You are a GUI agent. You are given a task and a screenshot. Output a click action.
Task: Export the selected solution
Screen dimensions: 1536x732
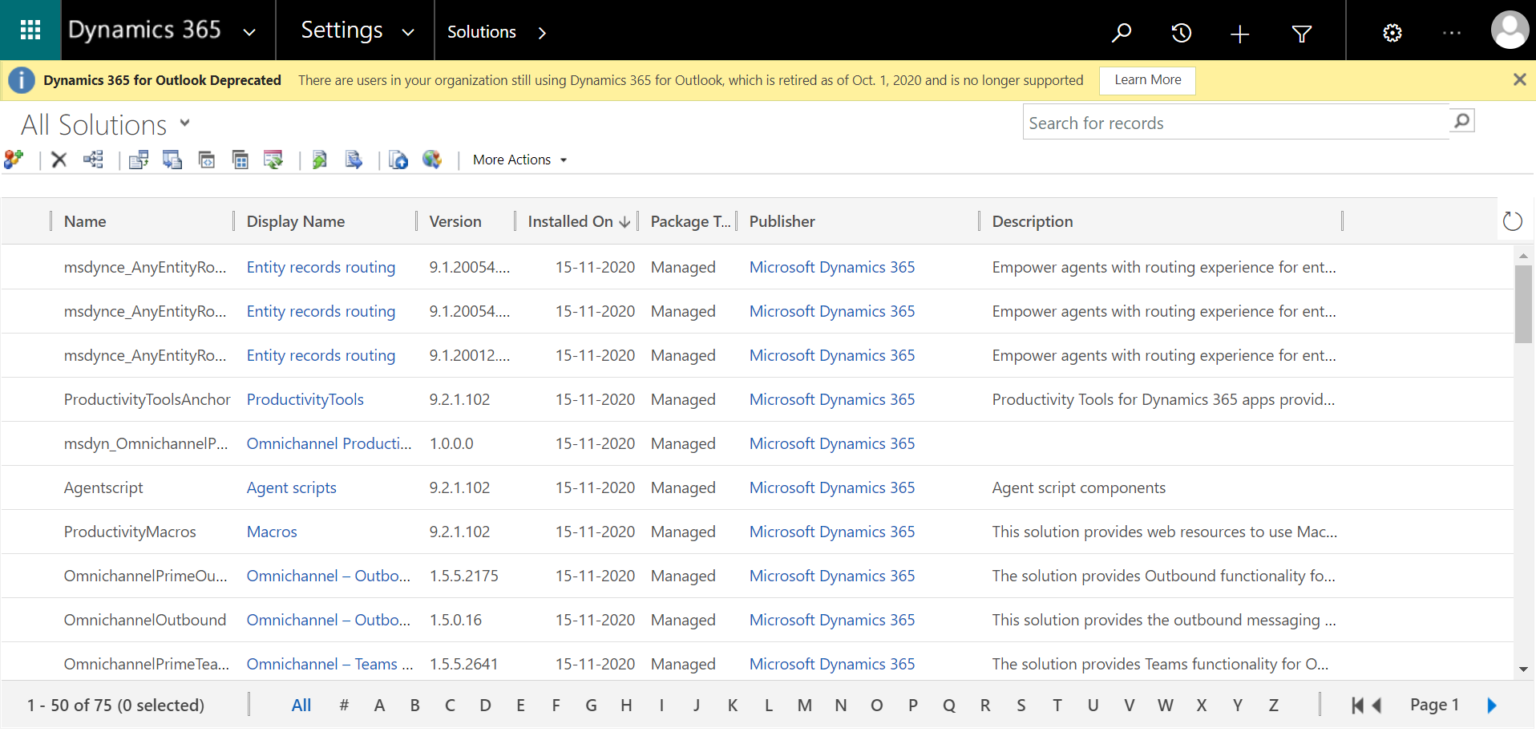click(x=353, y=159)
